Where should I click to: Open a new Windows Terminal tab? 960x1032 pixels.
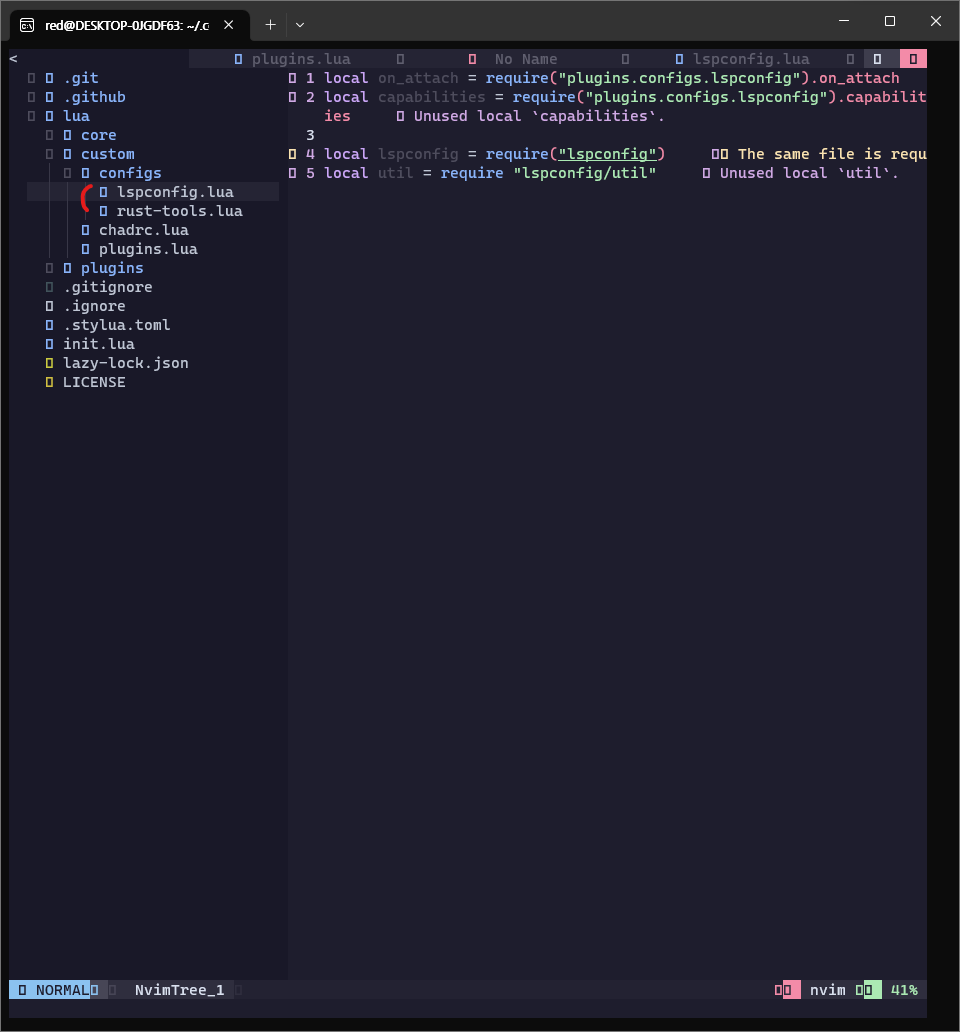click(270, 25)
